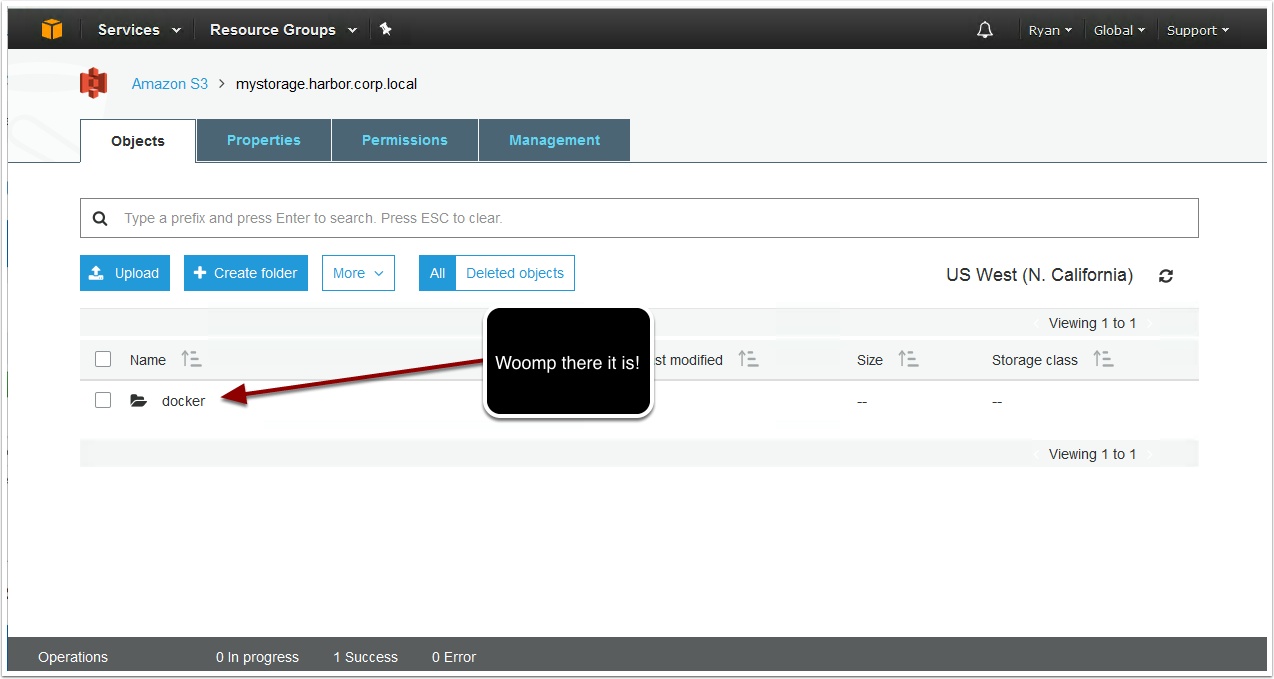1274x679 pixels.
Task: Click 1 Success in the status bar
Action: 365,657
